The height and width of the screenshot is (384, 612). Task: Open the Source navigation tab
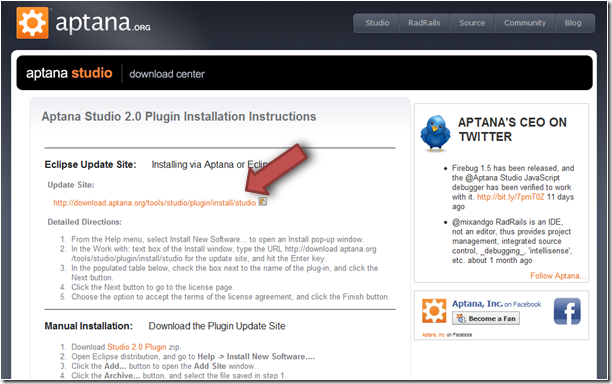472,23
